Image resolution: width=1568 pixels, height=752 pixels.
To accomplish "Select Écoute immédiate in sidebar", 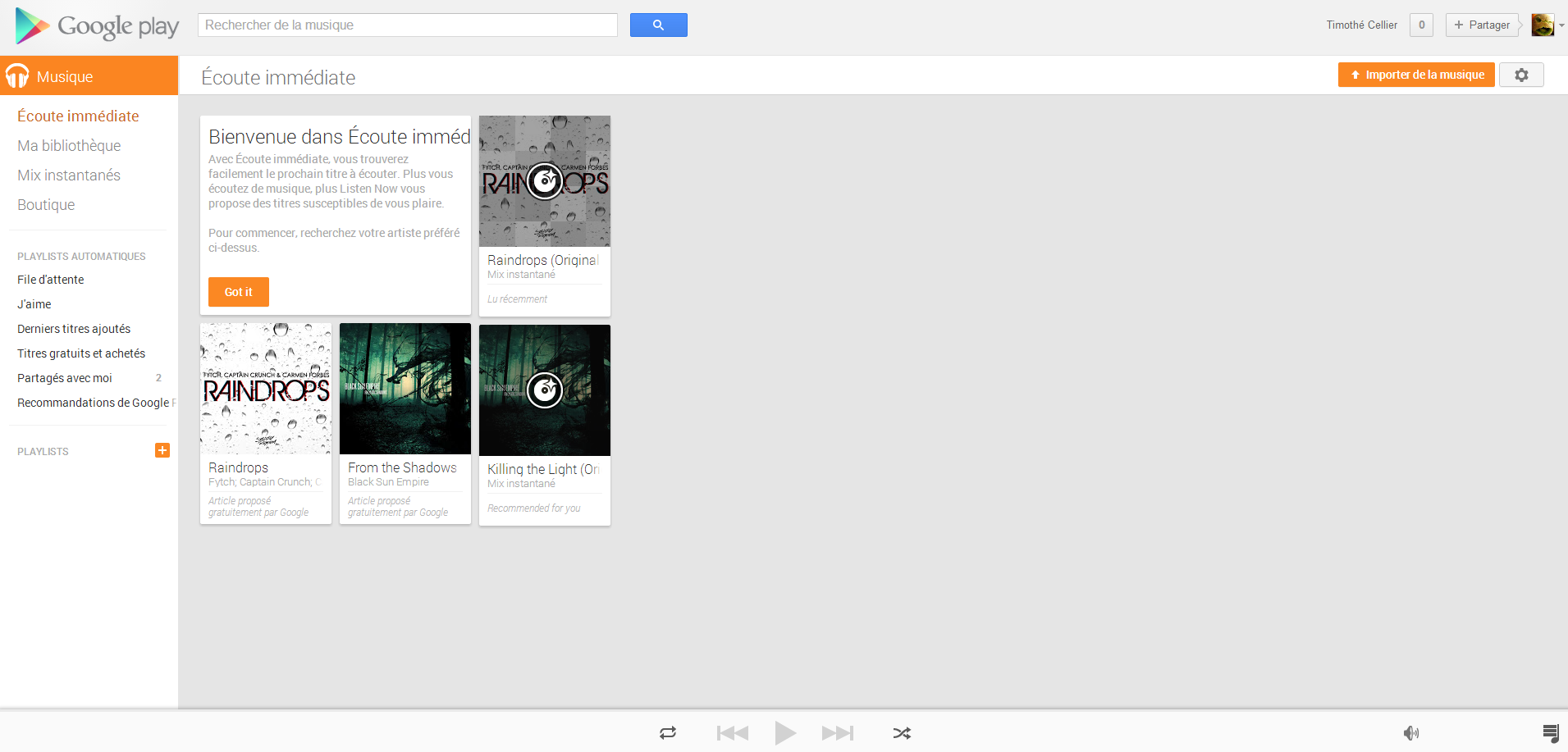I will coord(78,116).
